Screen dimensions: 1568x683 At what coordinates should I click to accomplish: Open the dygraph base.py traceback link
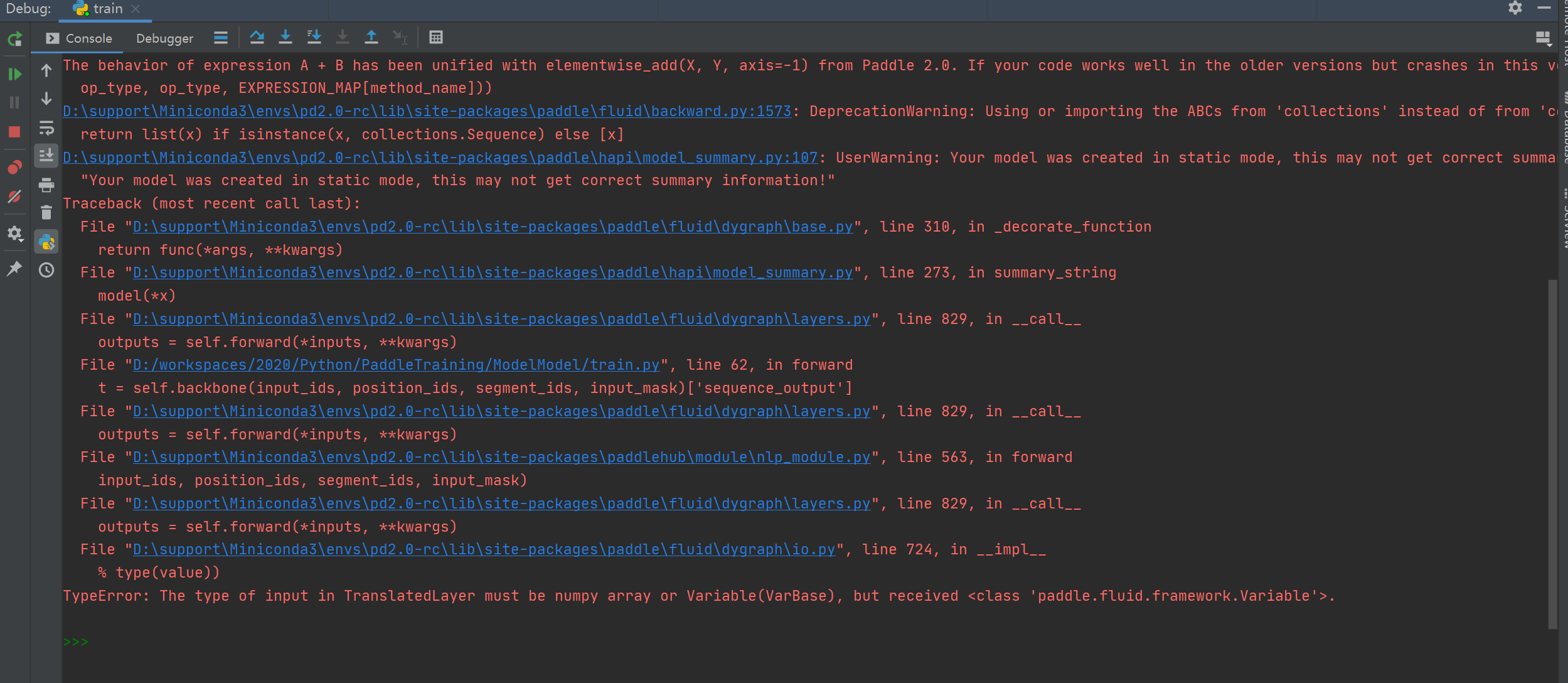493,227
